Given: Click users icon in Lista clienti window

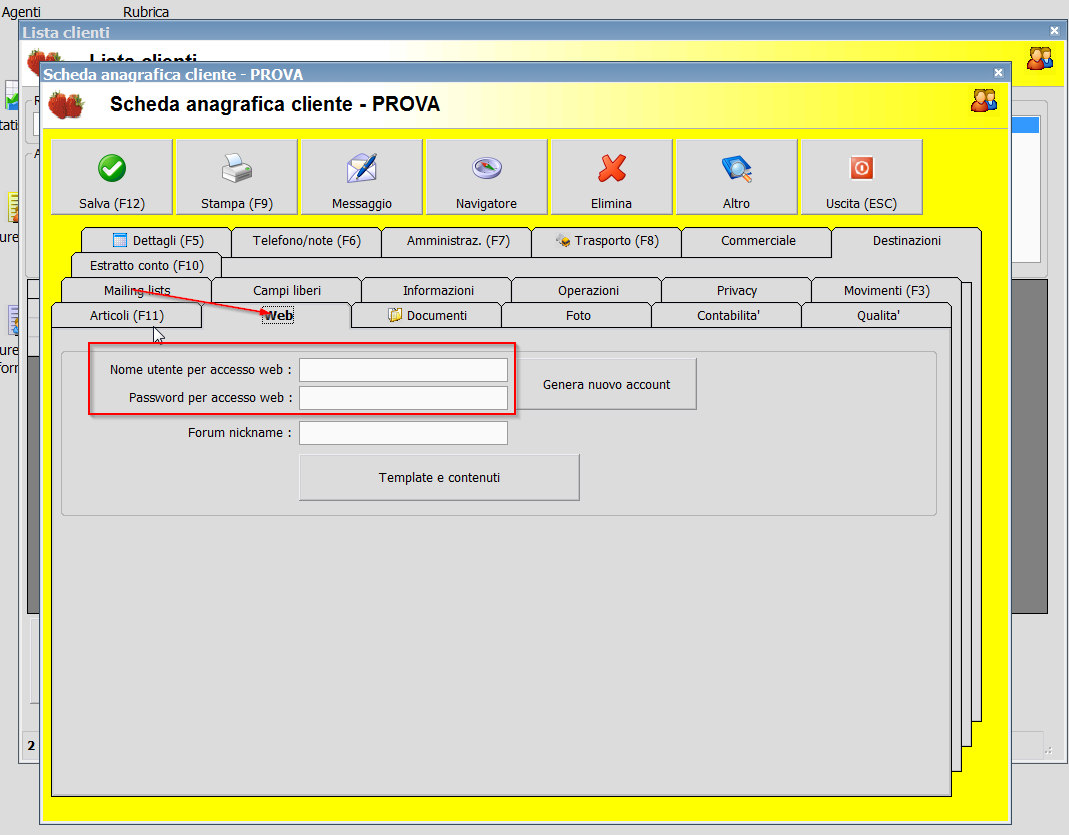Looking at the screenshot, I should tap(1040, 58).
